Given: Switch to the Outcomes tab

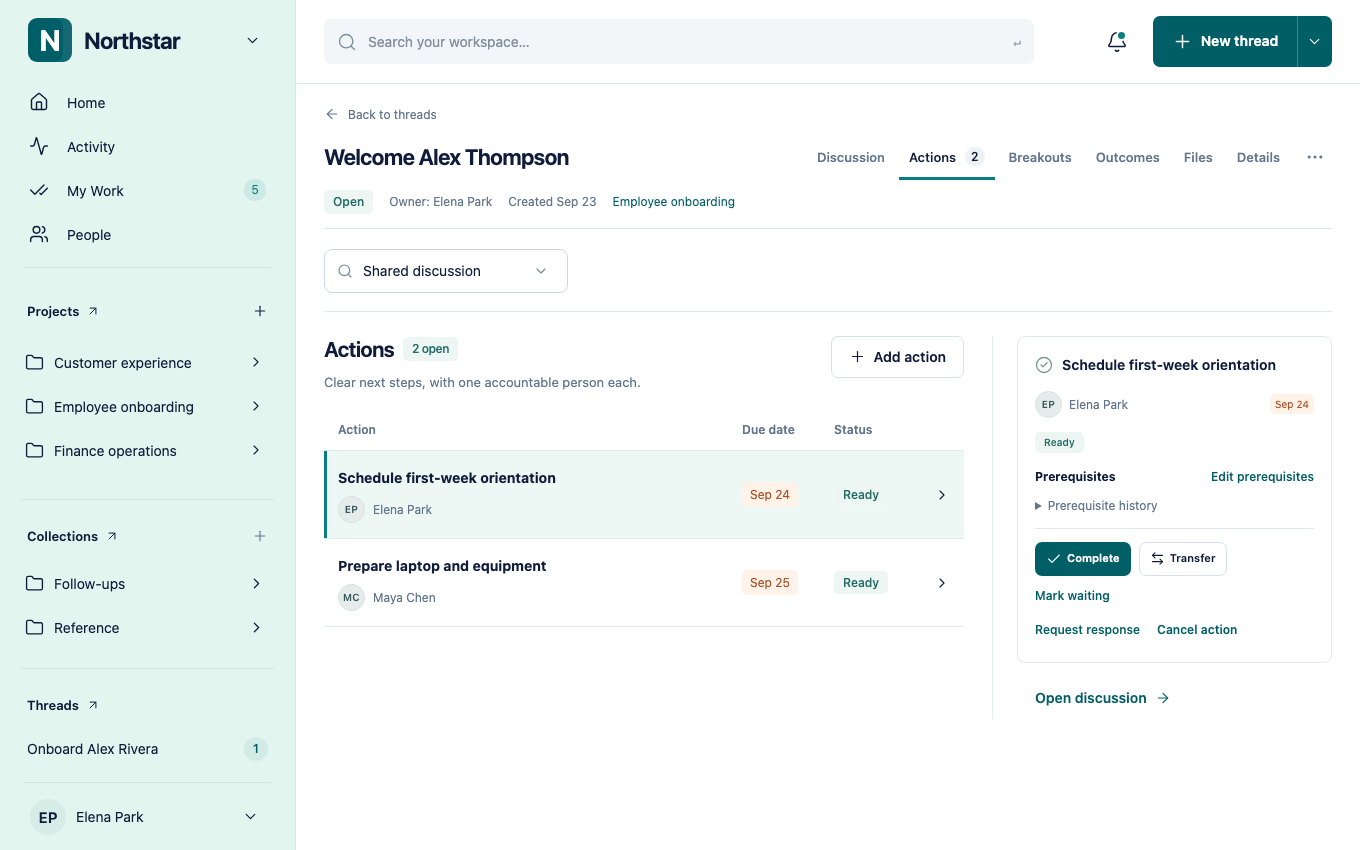Looking at the screenshot, I should tap(1128, 157).
